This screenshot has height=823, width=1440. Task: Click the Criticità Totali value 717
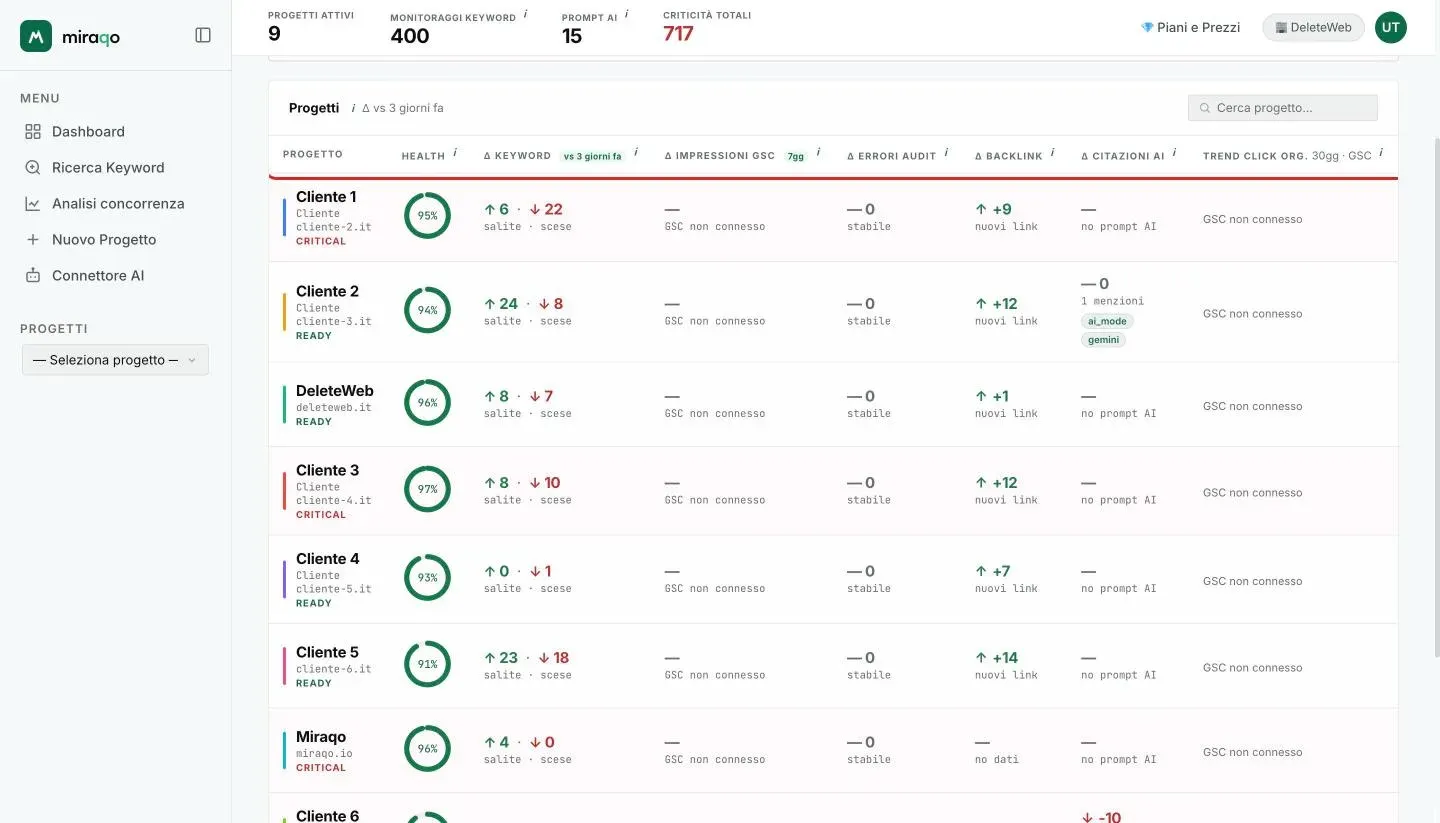pos(678,33)
